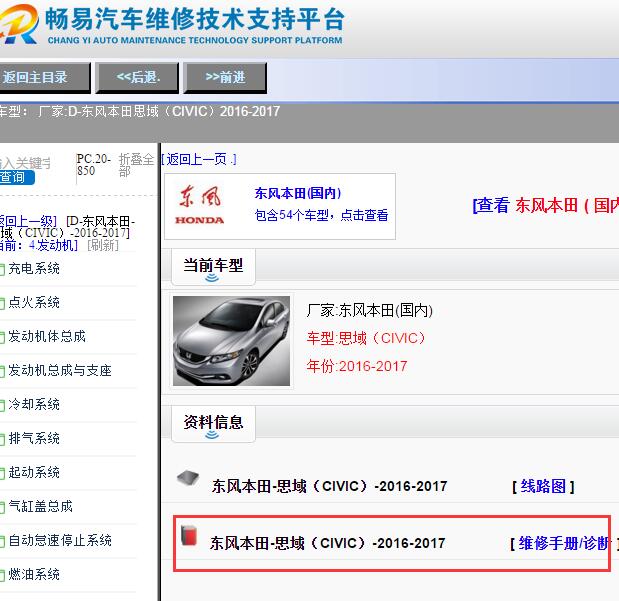Open 自动怠速停止系统 tree item

[60, 540]
